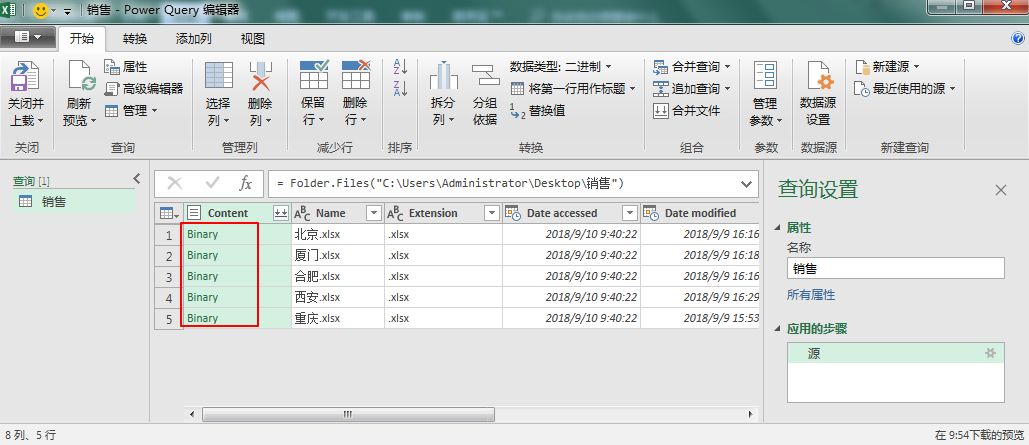
Task: Click Replace Values (替换值) button
Action: click(x=538, y=111)
